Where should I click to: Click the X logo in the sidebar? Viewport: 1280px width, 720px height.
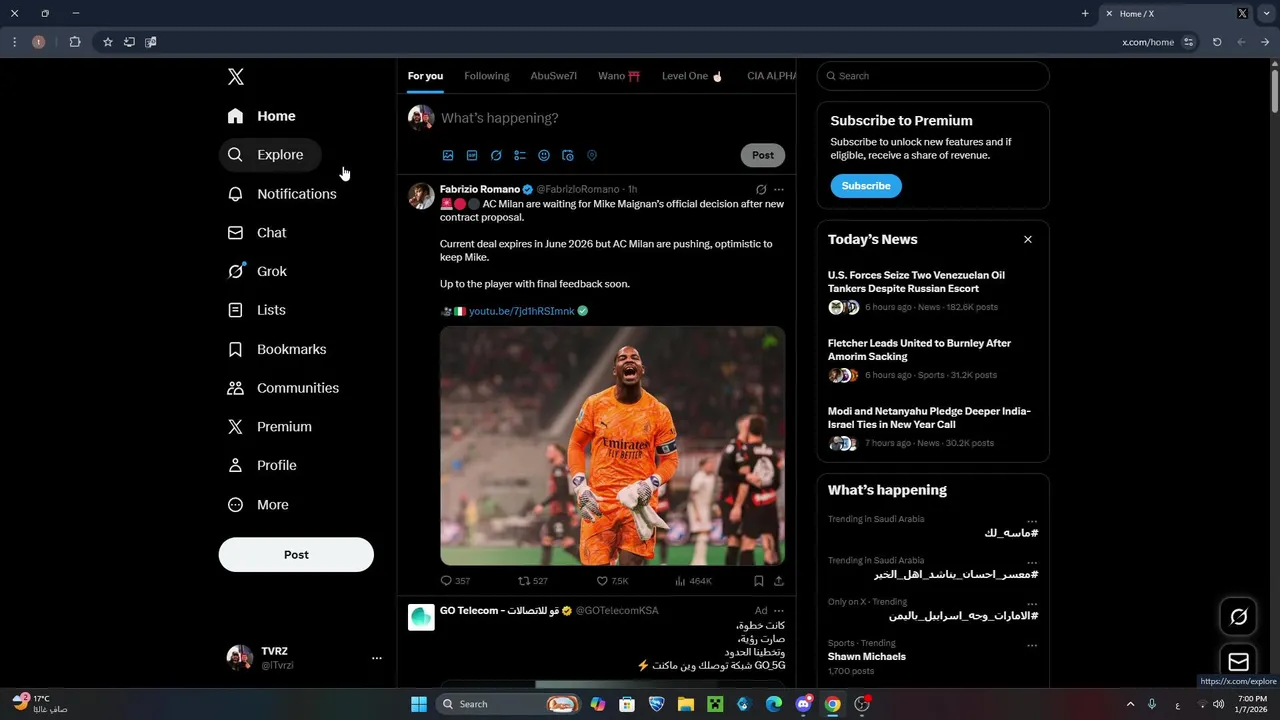click(235, 77)
